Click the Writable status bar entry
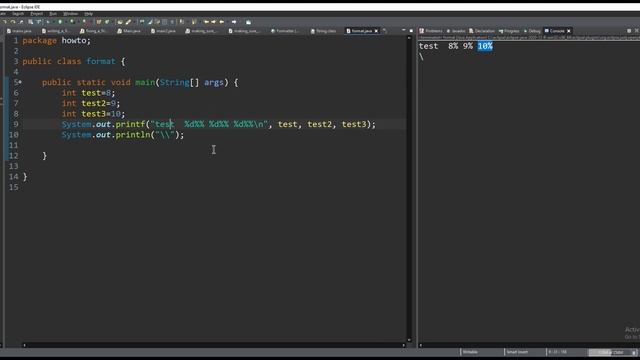The width and height of the screenshot is (640, 360). tap(470, 352)
